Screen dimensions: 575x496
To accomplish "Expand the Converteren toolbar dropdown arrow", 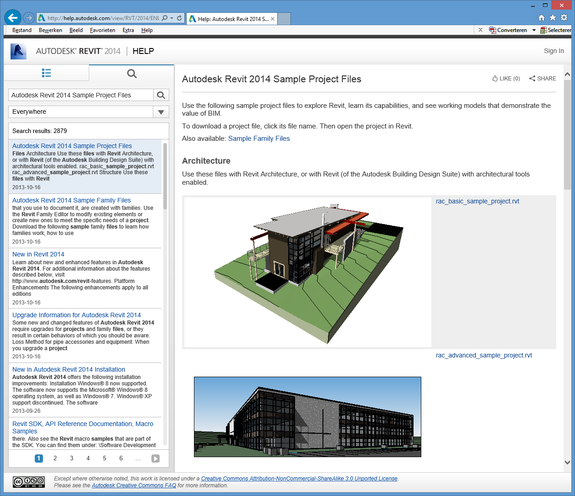I will [x=534, y=30].
